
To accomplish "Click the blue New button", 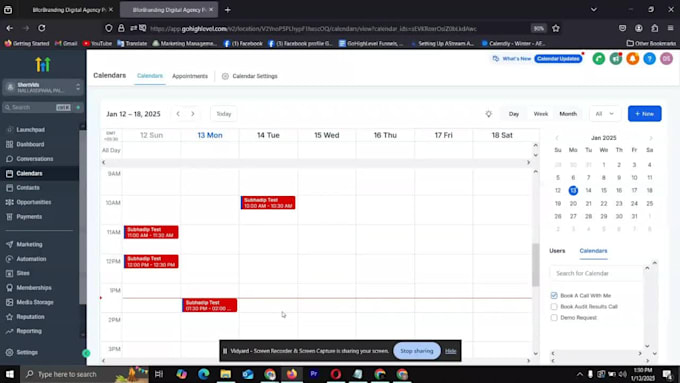I will coord(644,114).
